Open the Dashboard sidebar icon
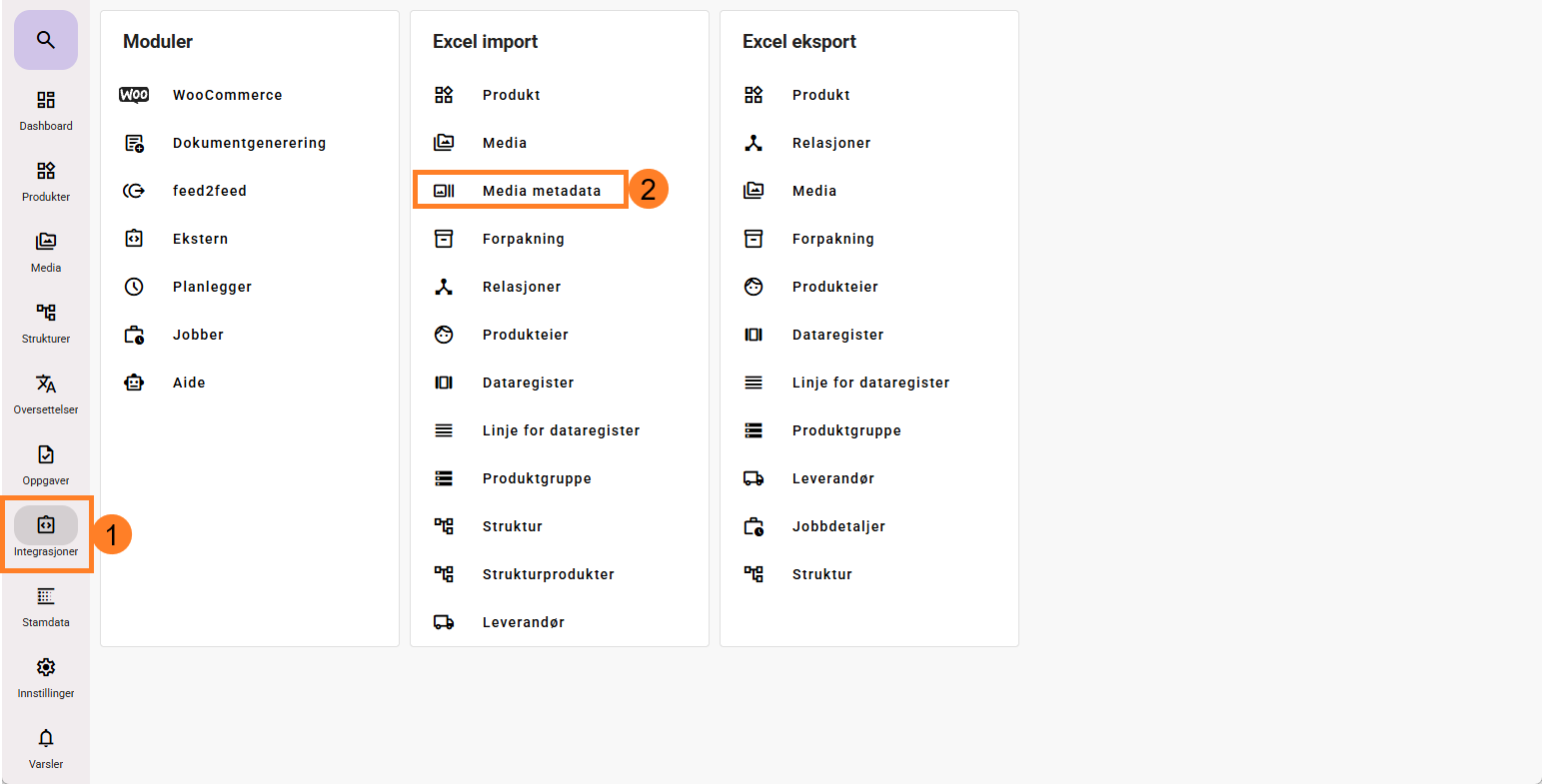 click(46, 101)
